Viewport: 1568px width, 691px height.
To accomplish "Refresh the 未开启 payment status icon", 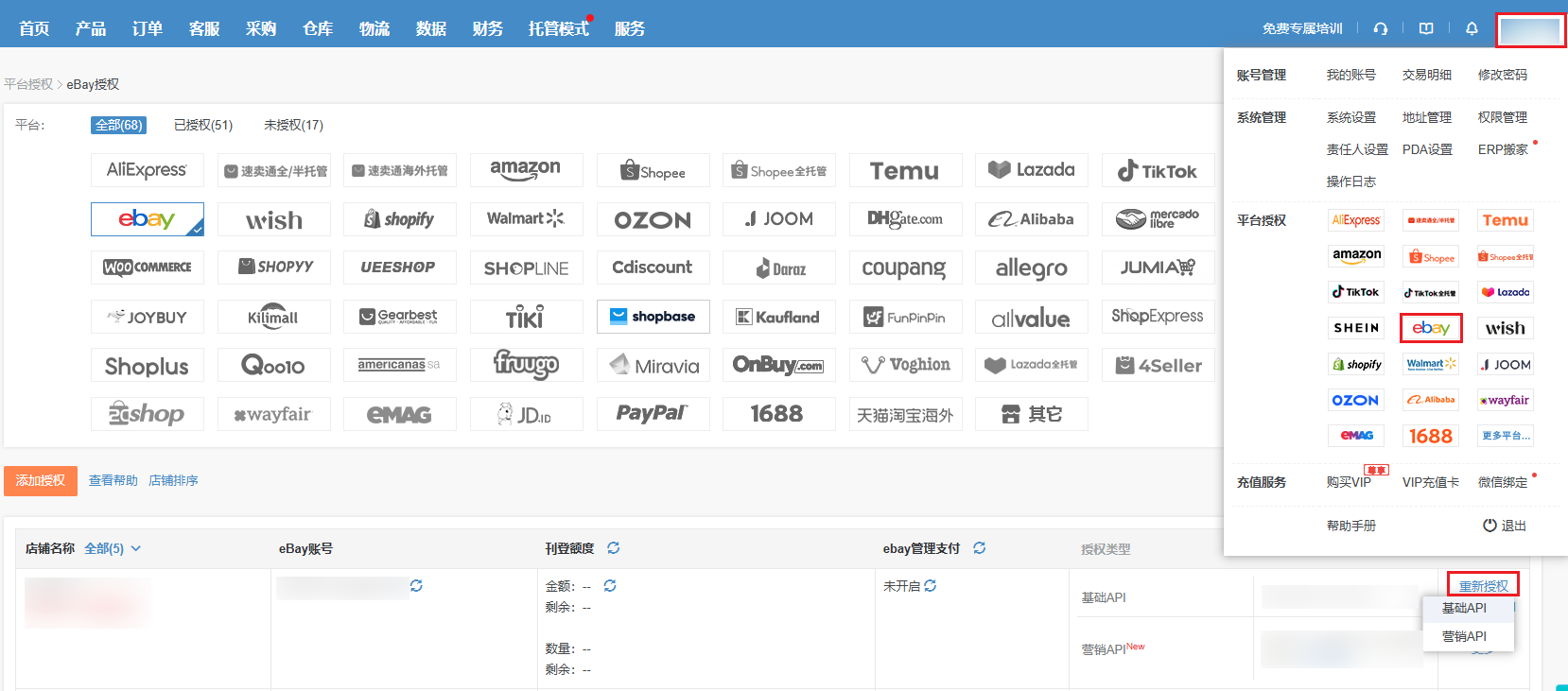I will [931, 586].
